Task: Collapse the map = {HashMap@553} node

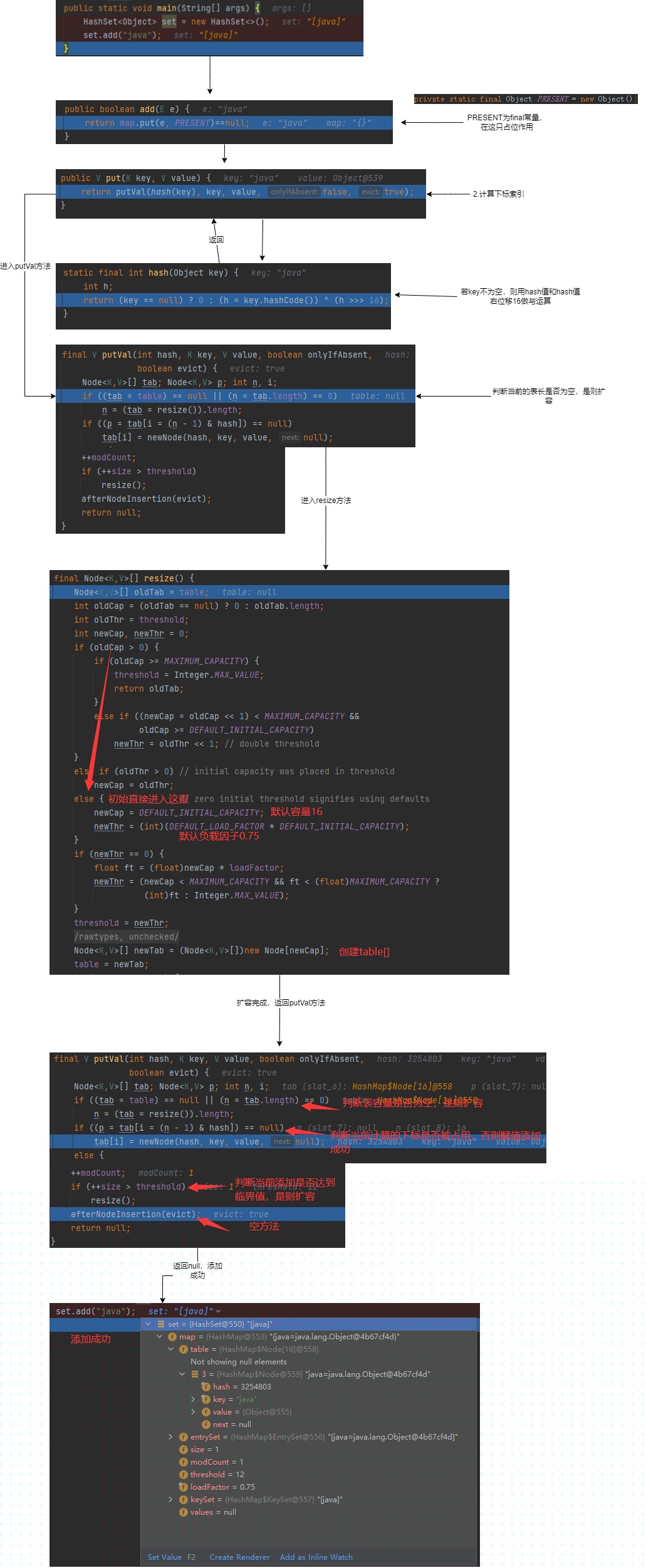Action: point(160,1336)
